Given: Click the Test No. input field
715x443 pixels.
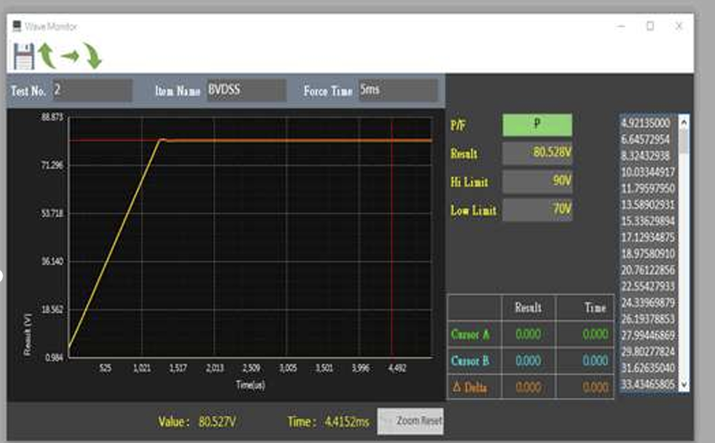Looking at the screenshot, I should 93,90.
